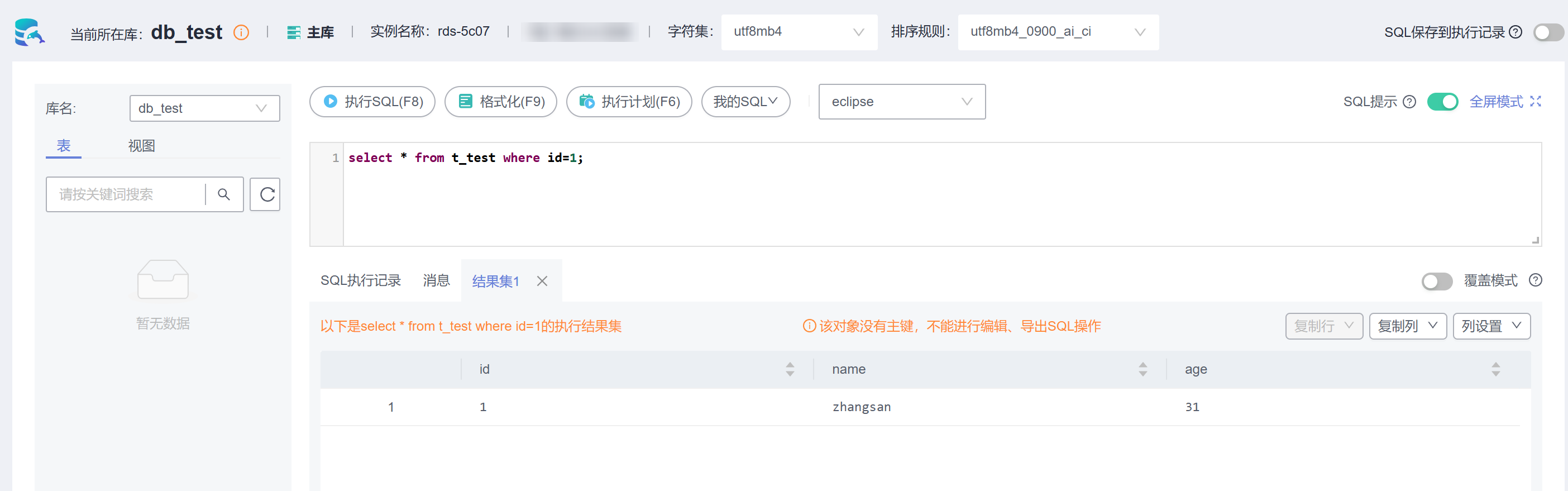The width and height of the screenshot is (1568, 491).
Task: Click help icon next to 覆盖模式
Action: (x=1535, y=280)
